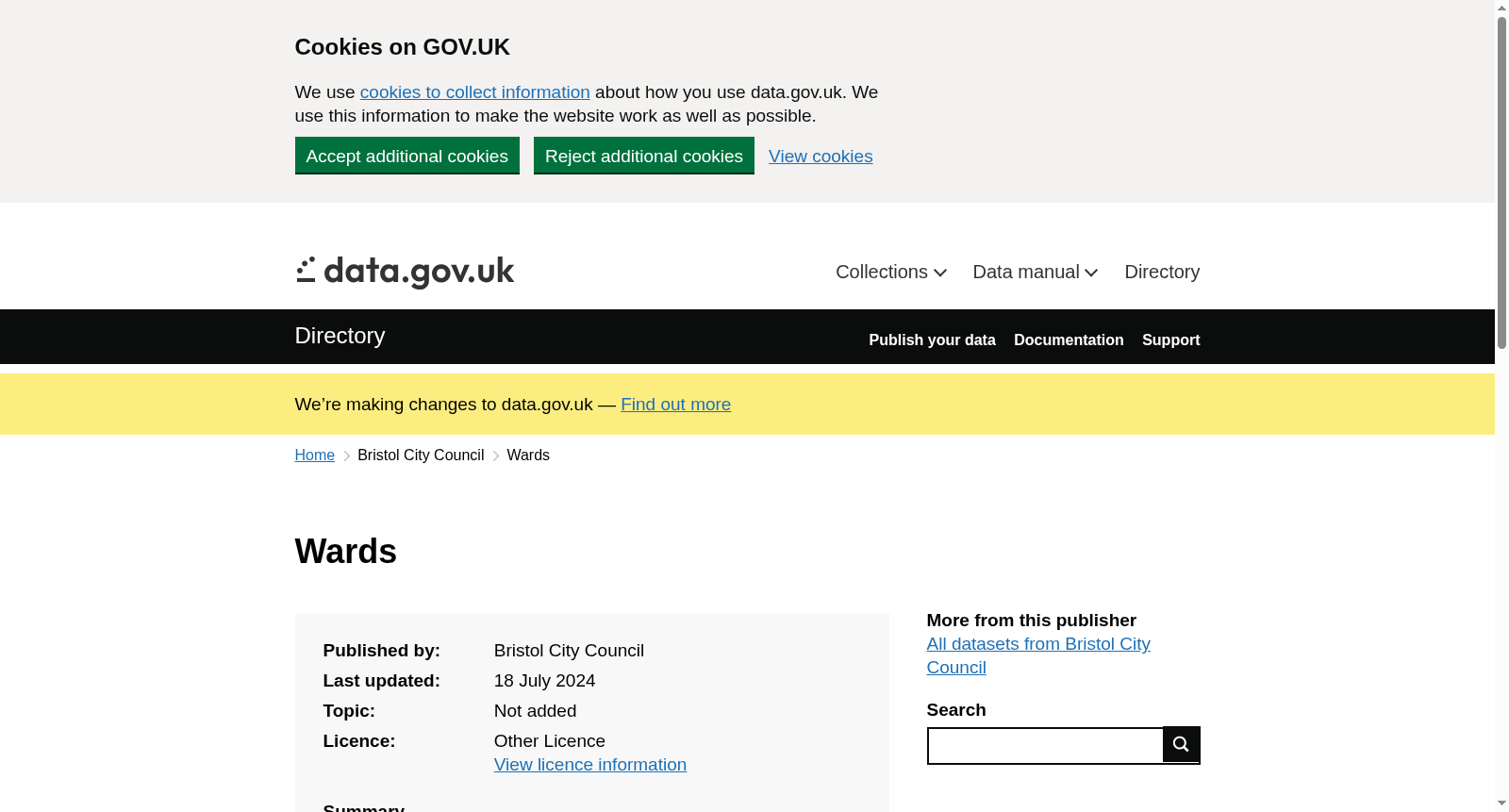Expand the Collections dropdown menu

click(x=891, y=272)
